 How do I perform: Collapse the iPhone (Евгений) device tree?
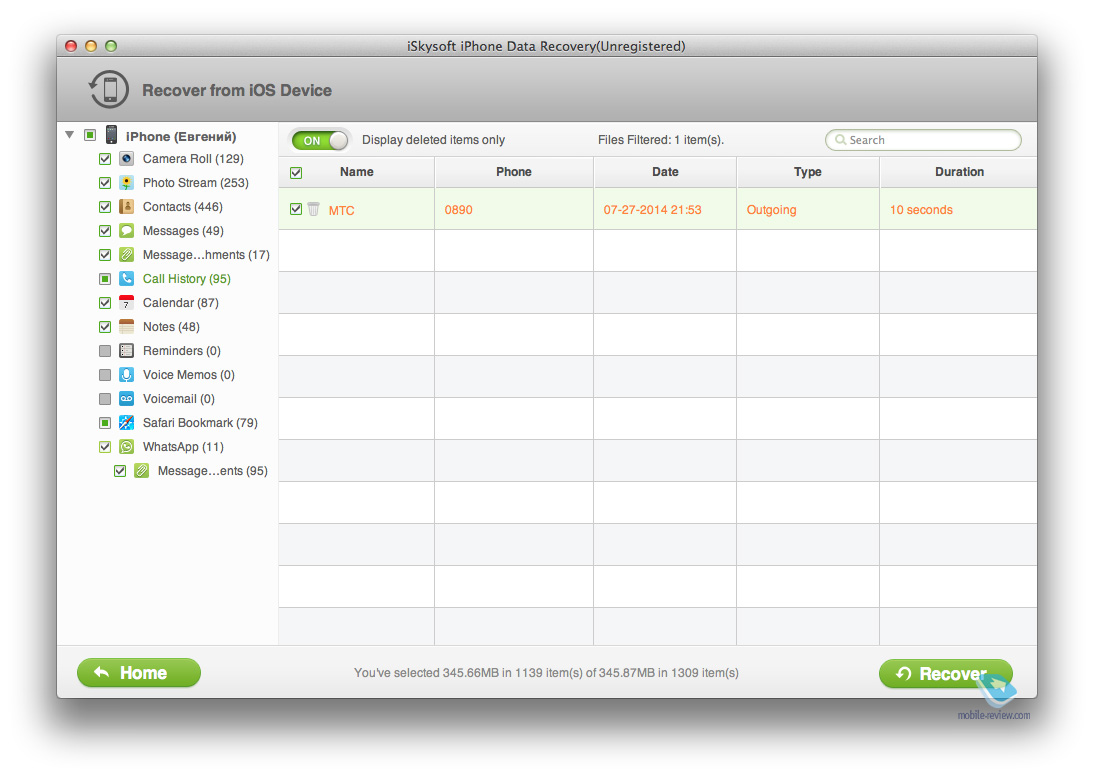(x=70, y=135)
